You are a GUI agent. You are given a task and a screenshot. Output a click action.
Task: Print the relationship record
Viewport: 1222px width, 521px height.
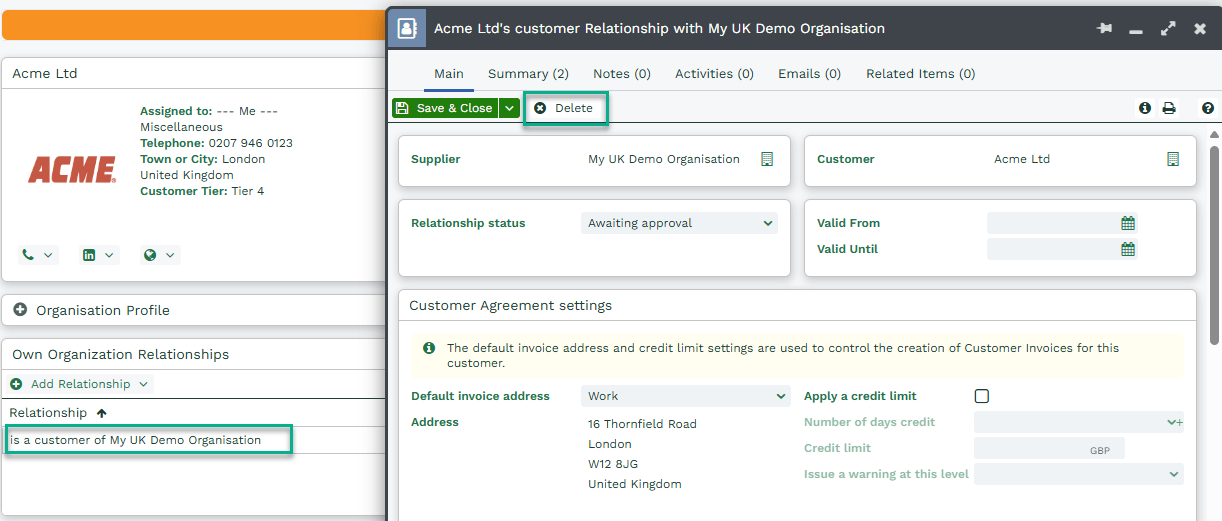pos(1169,108)
